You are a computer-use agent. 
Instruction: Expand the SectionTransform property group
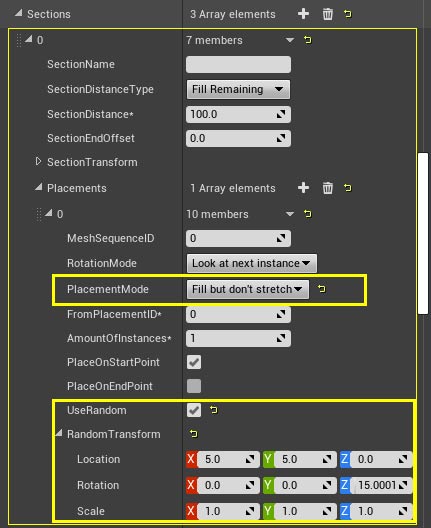38,161
